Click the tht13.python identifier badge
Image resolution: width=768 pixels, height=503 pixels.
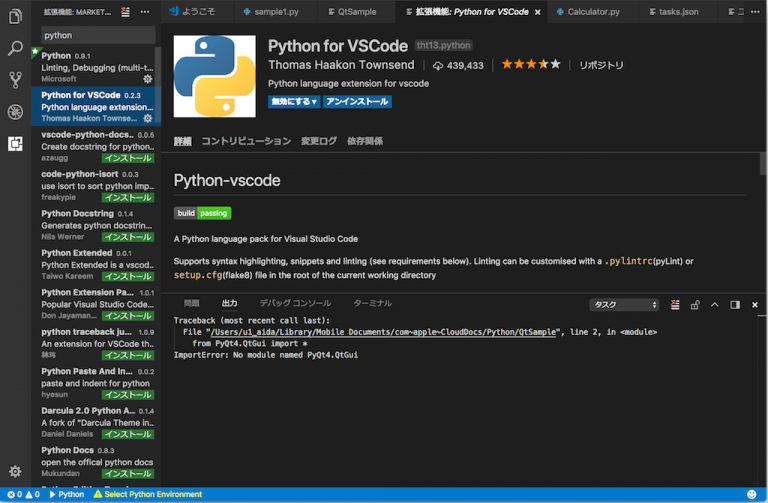pyautogui.click(x=444, y=46)
